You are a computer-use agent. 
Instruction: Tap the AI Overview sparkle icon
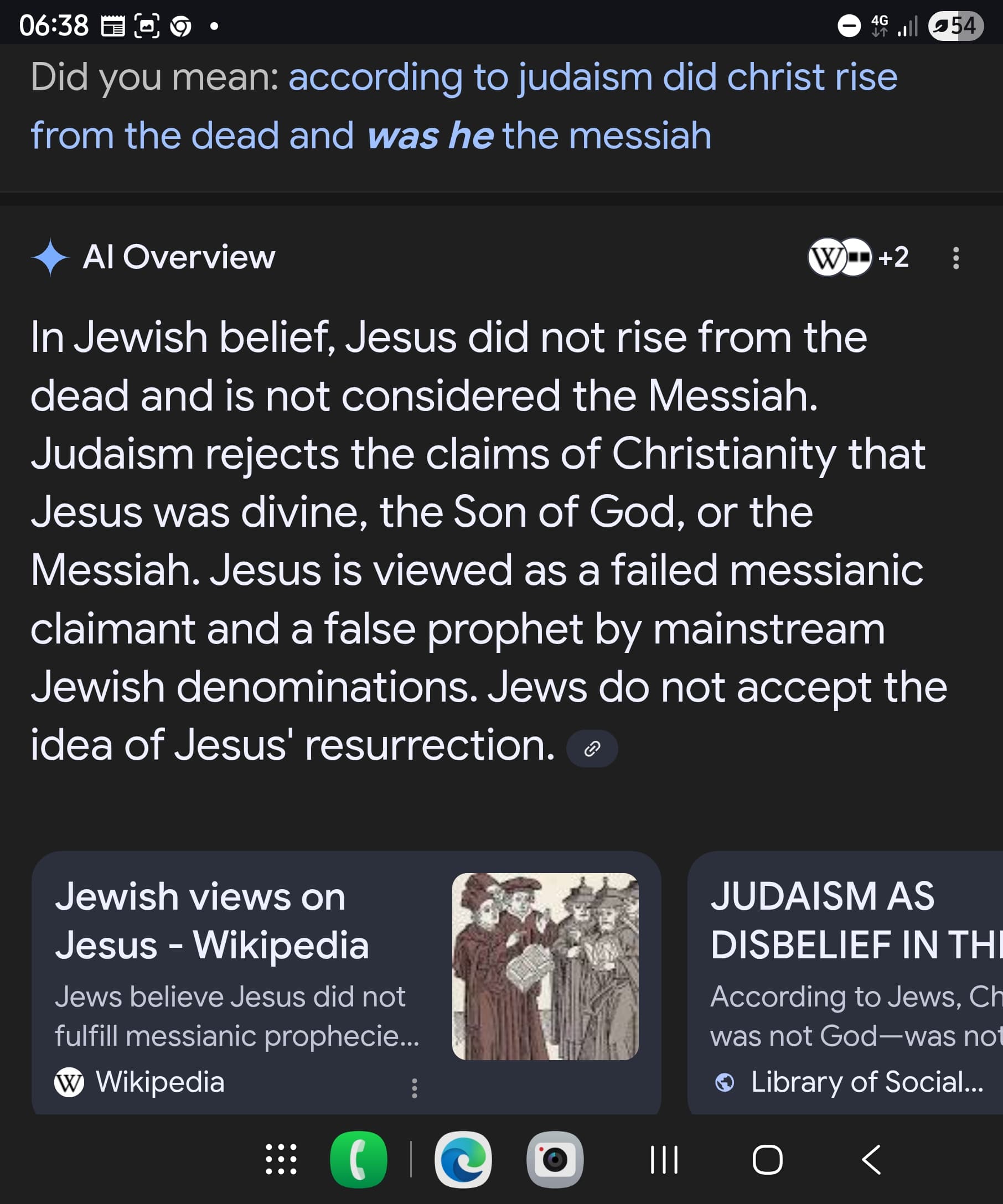coord(50,257)
